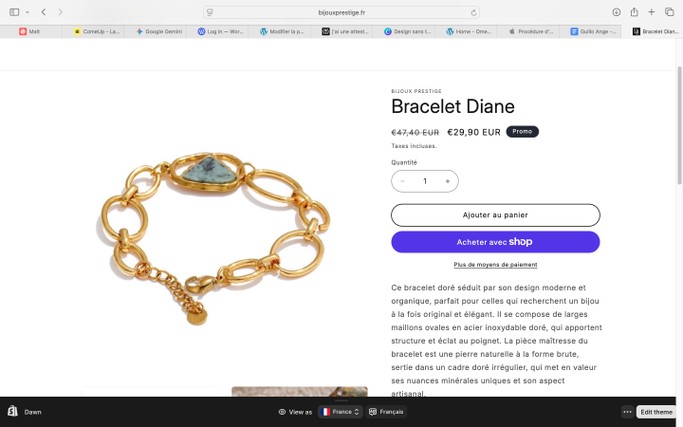Toggle the View as eye icon
Image resolution: width=683 pixels, height=427 pixels.
(282, 412)
